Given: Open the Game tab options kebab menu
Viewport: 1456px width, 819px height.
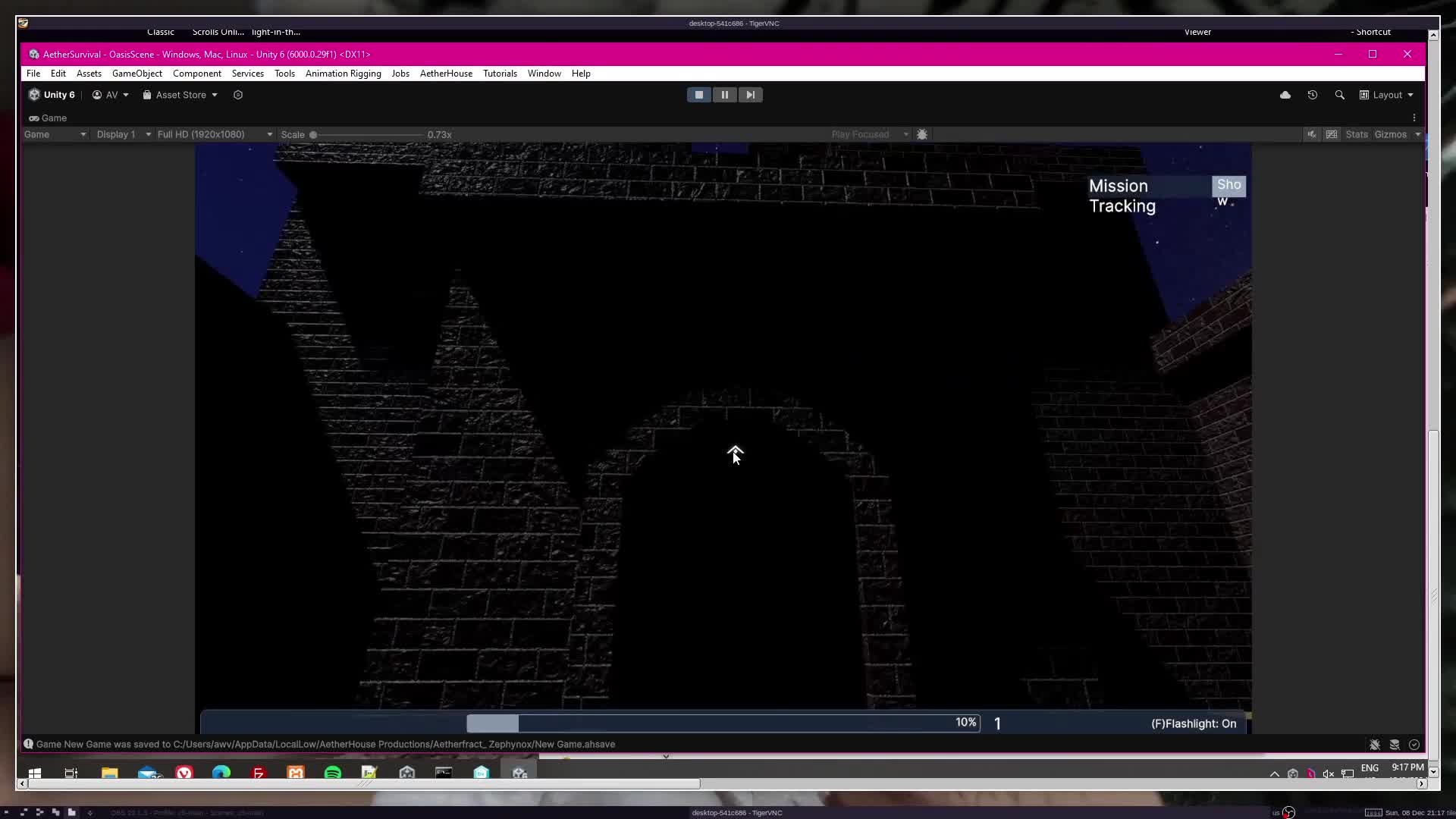Looking at the screenshot, I should click(1414, 118).
